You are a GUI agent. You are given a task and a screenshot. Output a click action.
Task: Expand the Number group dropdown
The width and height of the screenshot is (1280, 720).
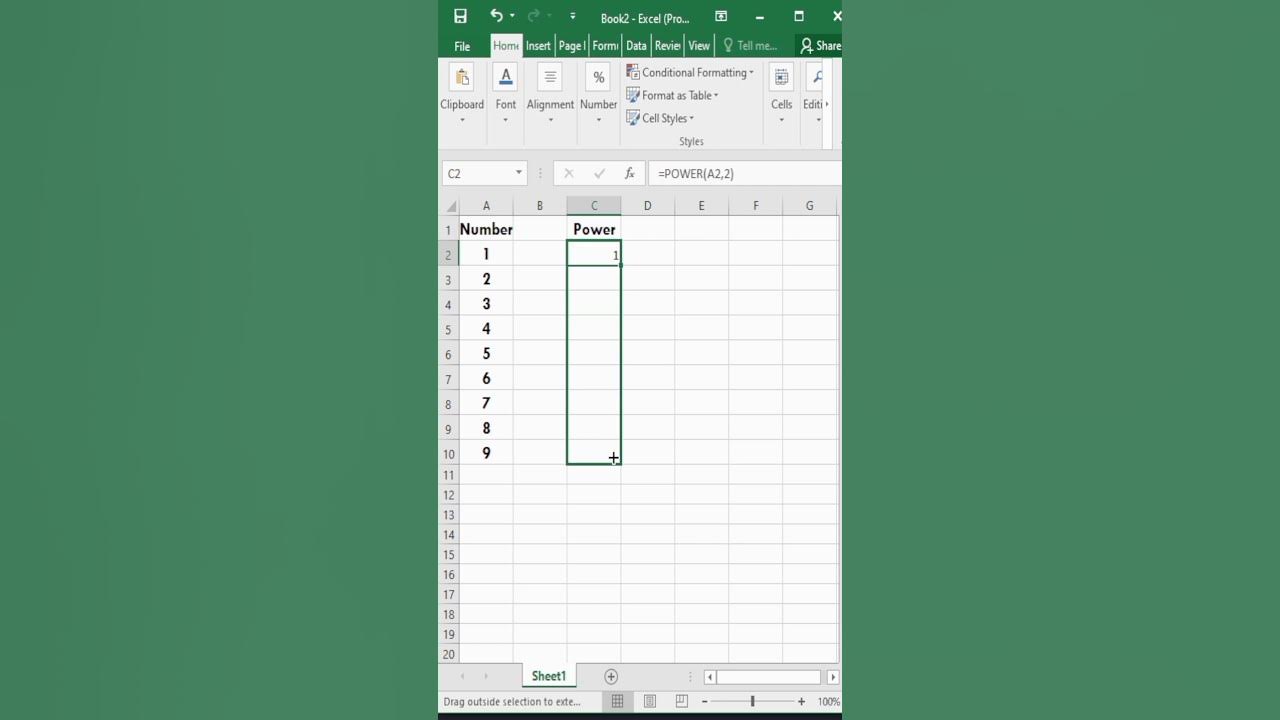coord(598,120)
